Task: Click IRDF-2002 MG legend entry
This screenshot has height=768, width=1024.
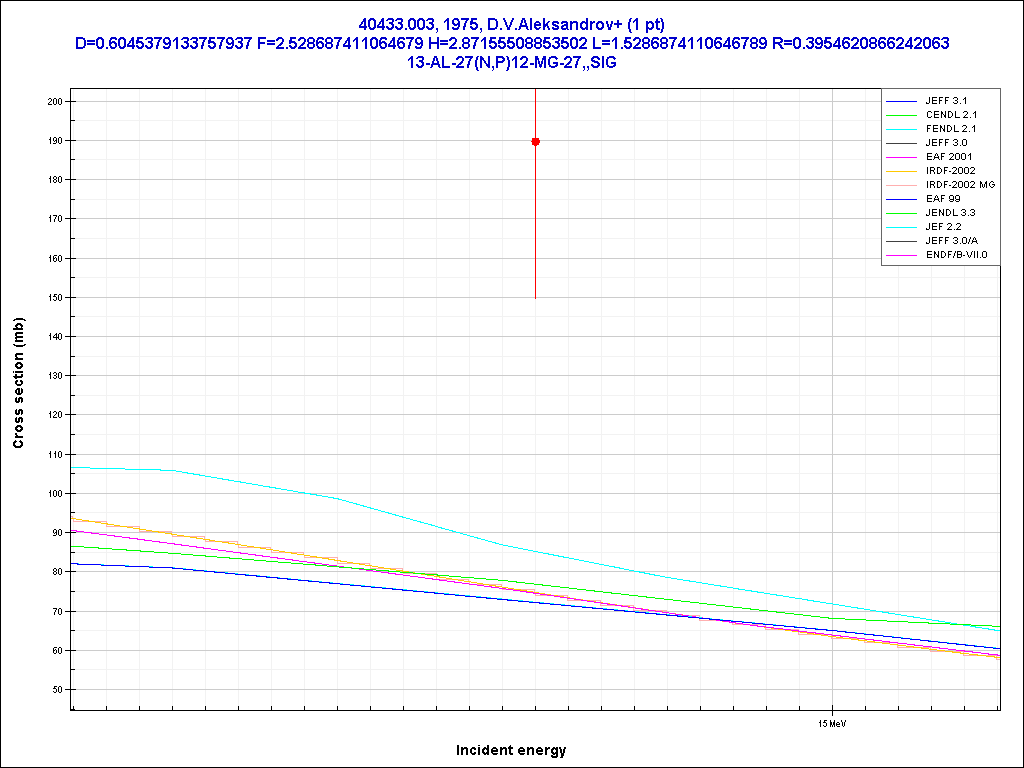Action: (959, 185)
